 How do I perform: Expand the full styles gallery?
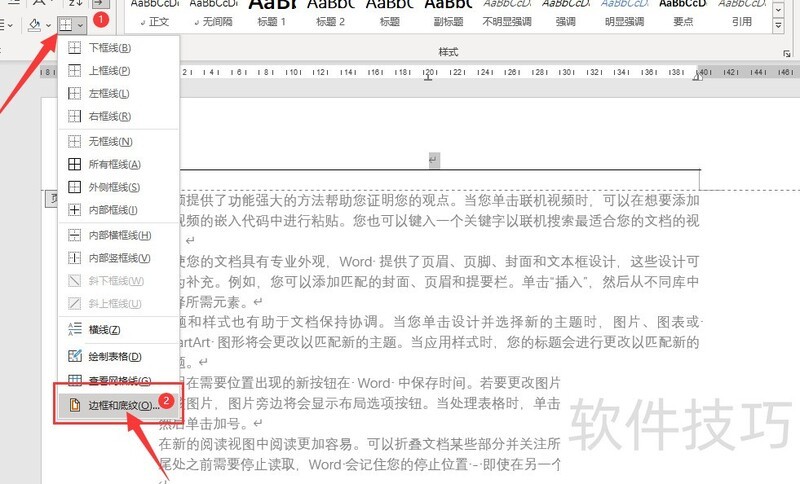(x=778, y=26)
